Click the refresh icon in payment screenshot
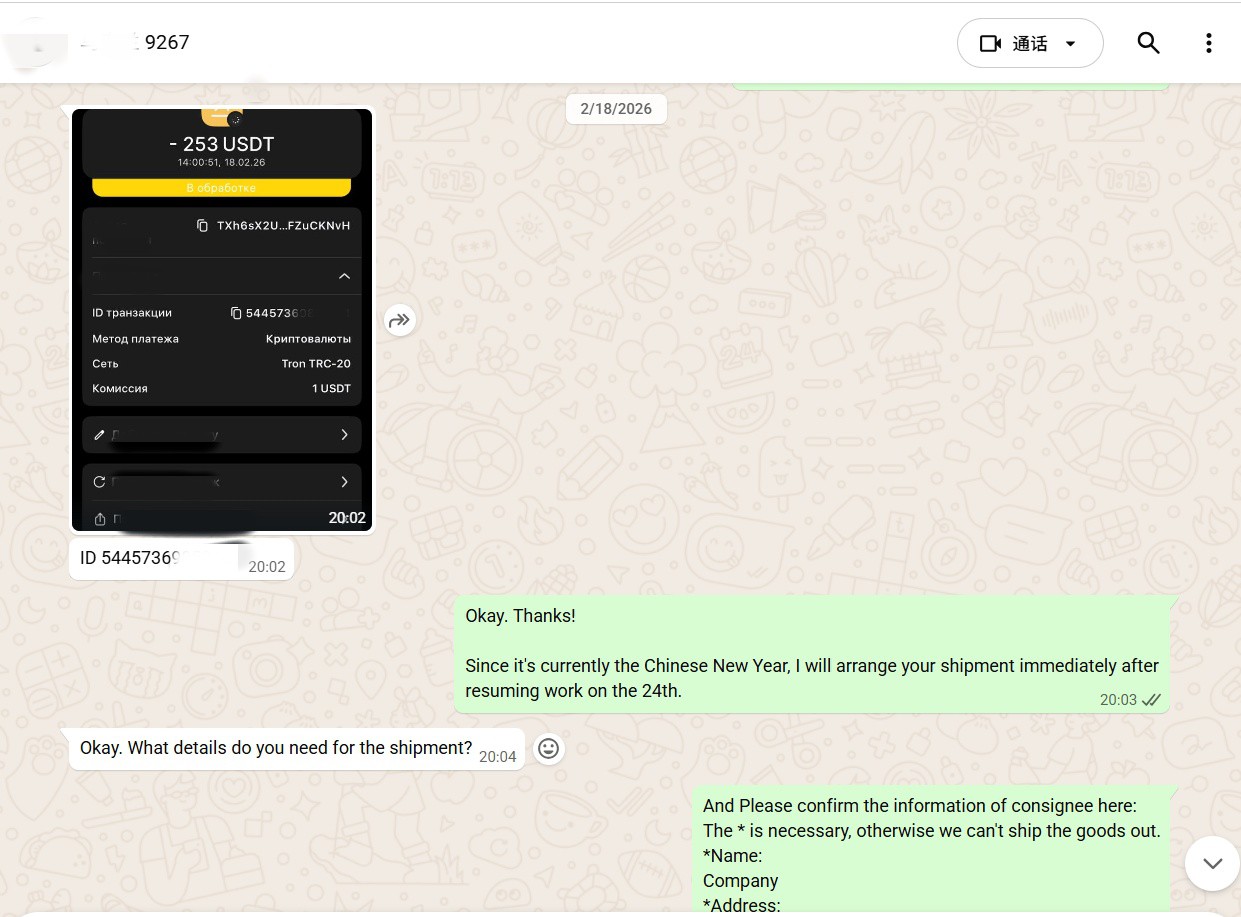 tap(99, 482)
